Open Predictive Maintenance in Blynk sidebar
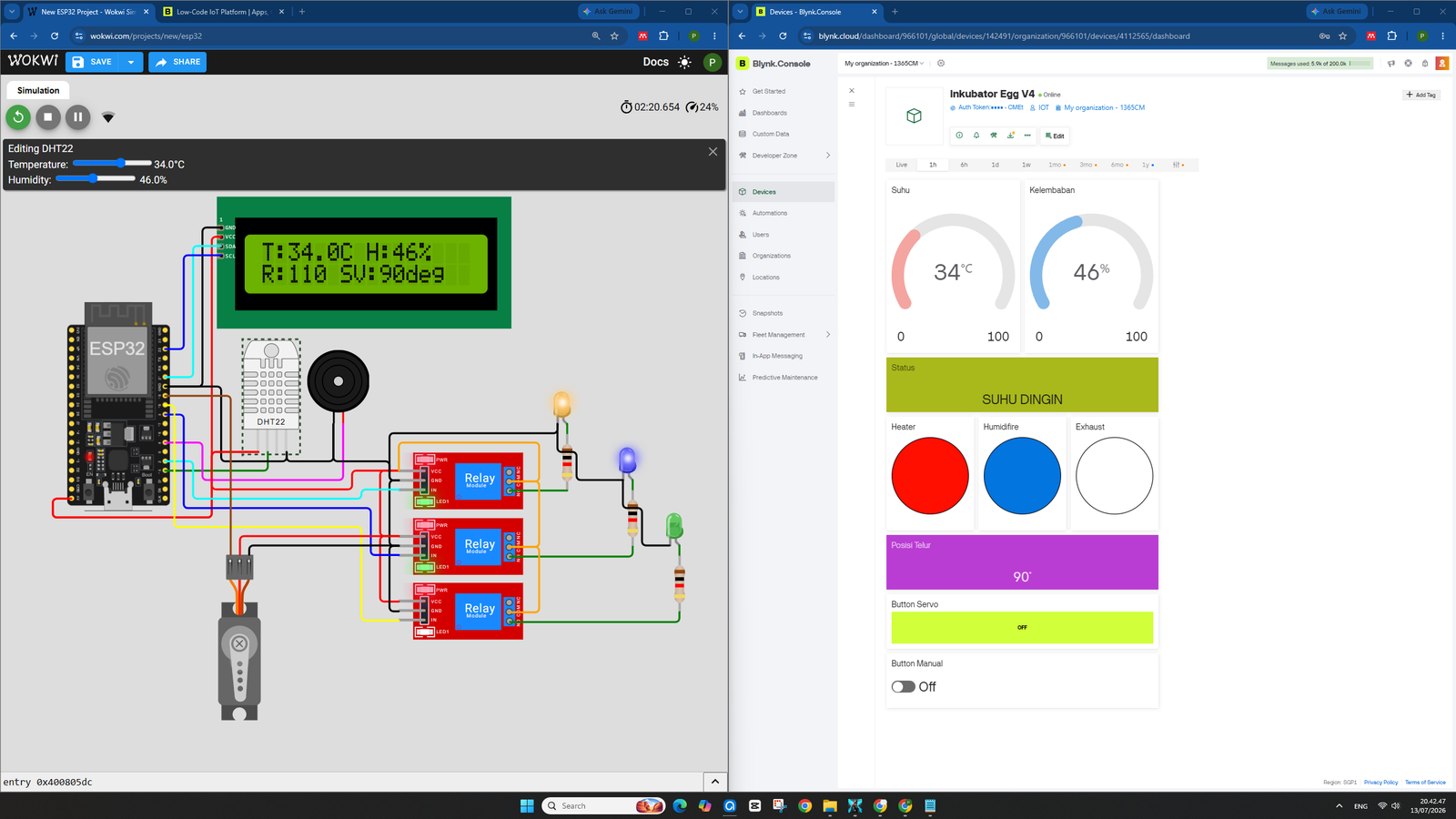Screen dimensions: 1456x819 point(784,378)
